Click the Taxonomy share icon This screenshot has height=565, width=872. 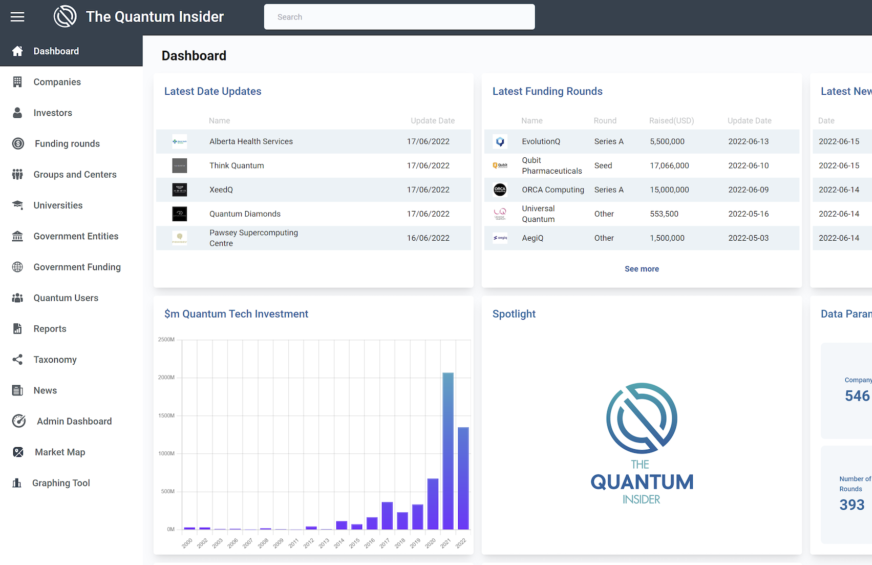(x=17, y=360)
